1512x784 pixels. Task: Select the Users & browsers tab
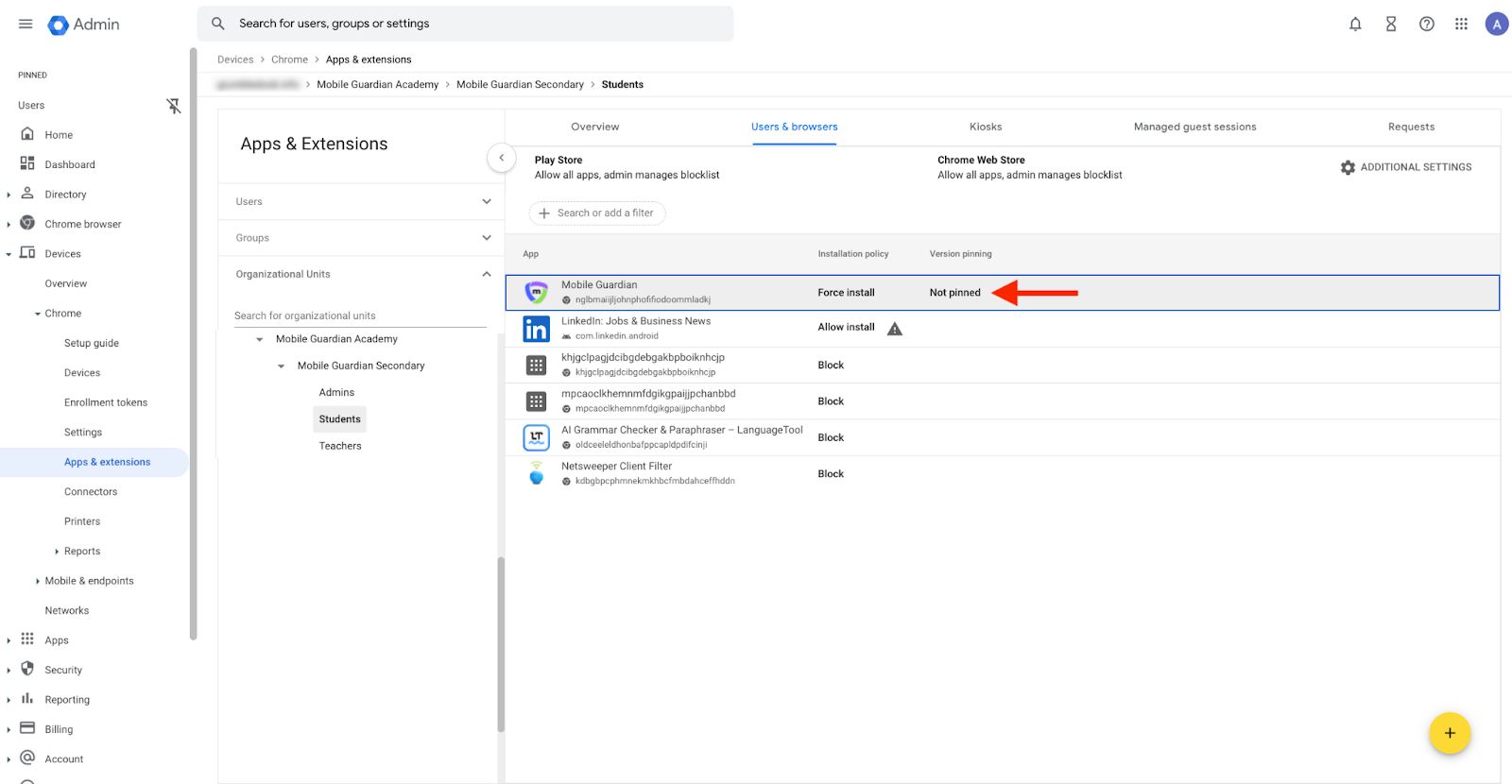coord(795,127)
